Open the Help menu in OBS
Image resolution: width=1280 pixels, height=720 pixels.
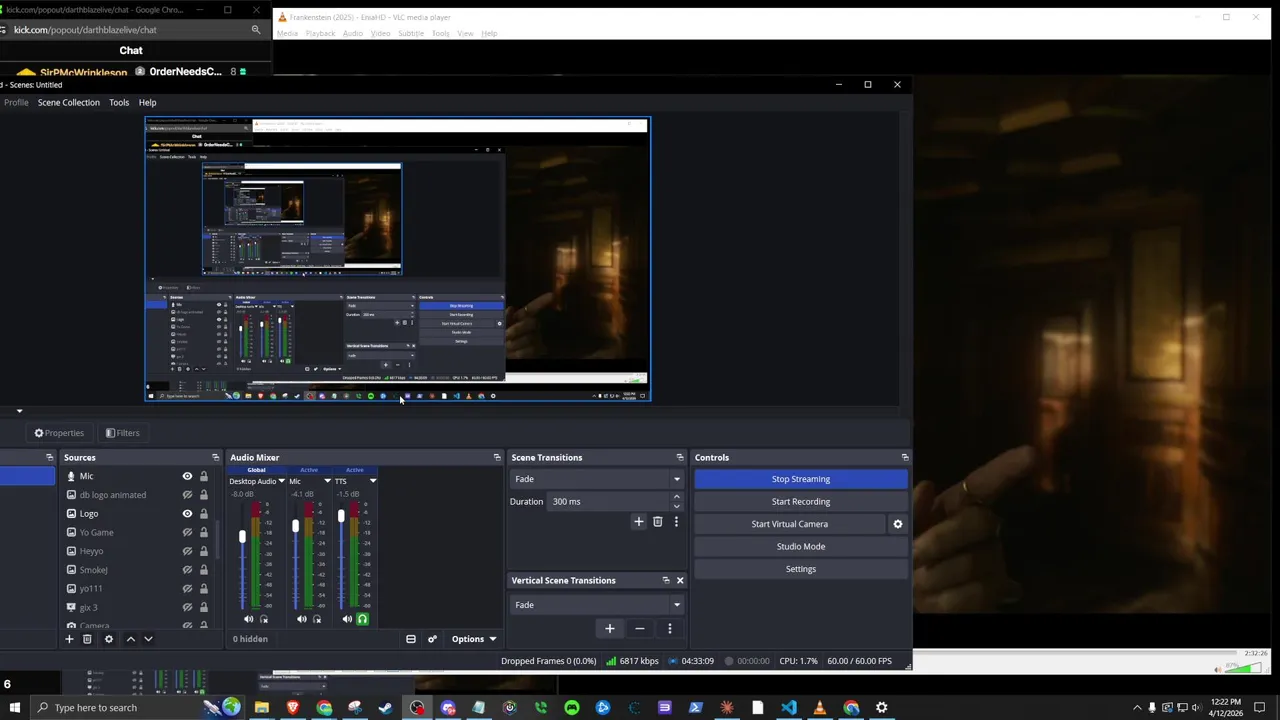click(x=147, y=102)
